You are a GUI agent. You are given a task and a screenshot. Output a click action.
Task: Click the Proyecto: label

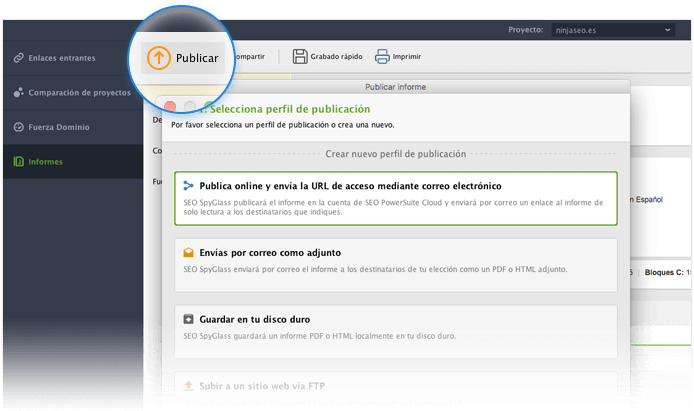click(x=525, y=30)
